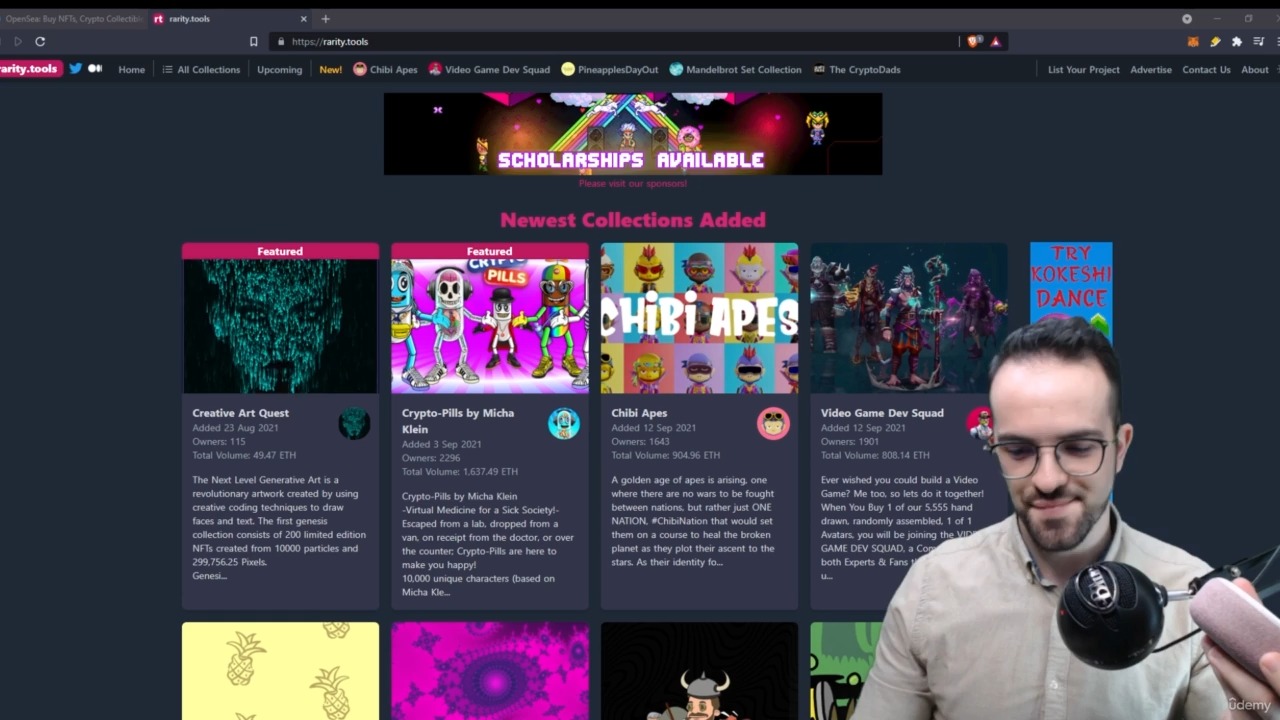Click Total Volume: 808.14 ETH text
This screenshot has width=1280, height=720.
click(x=875, y=456)
